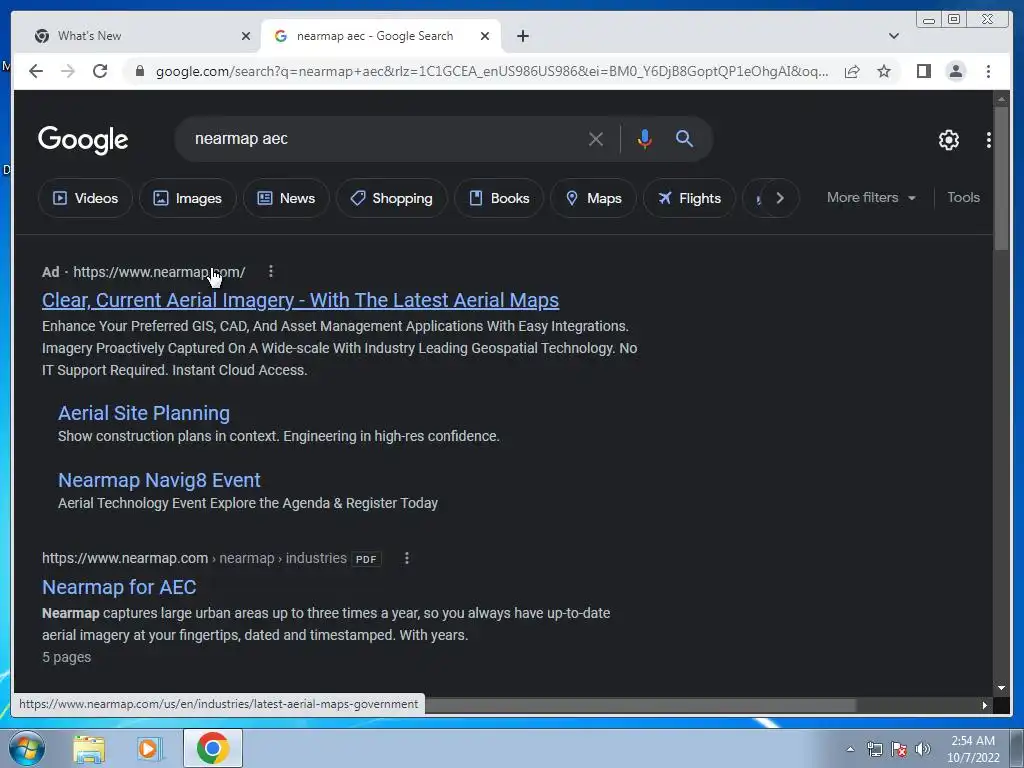Open the tab search chevron dropdown
This screenshot has width=1024, height=768.
tap(893, 36)
